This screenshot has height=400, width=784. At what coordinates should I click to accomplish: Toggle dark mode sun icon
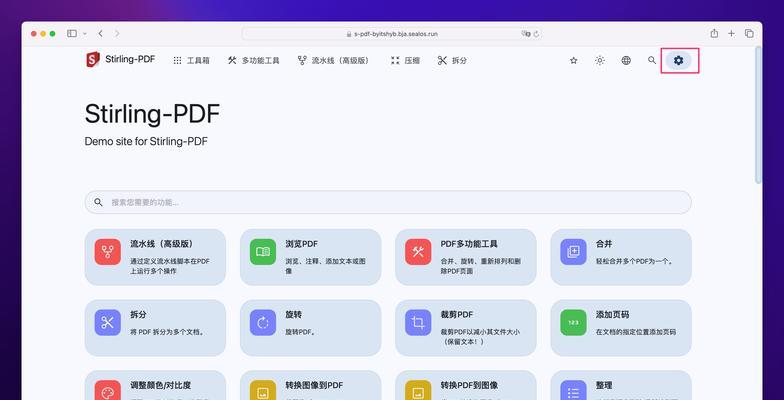(x=600, y=60)
